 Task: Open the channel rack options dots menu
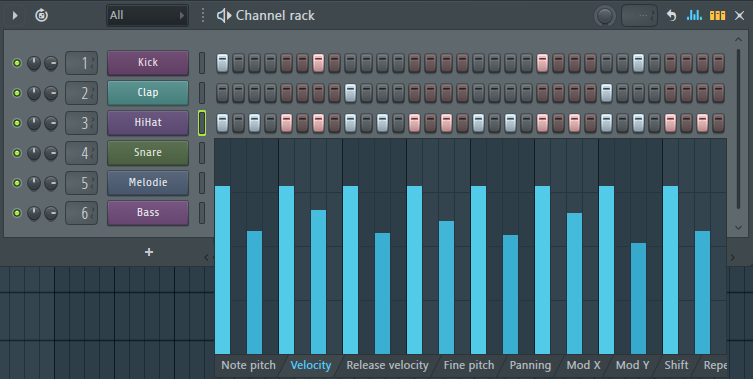click(x=203, y=15)
